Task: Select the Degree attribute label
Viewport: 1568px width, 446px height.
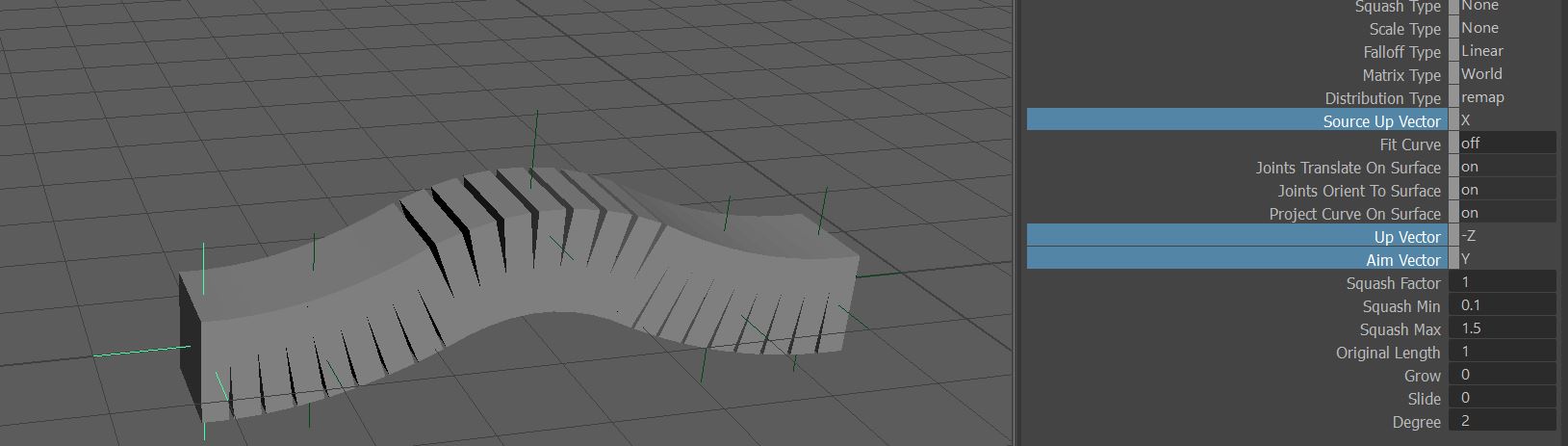Action: [1416, 422]
